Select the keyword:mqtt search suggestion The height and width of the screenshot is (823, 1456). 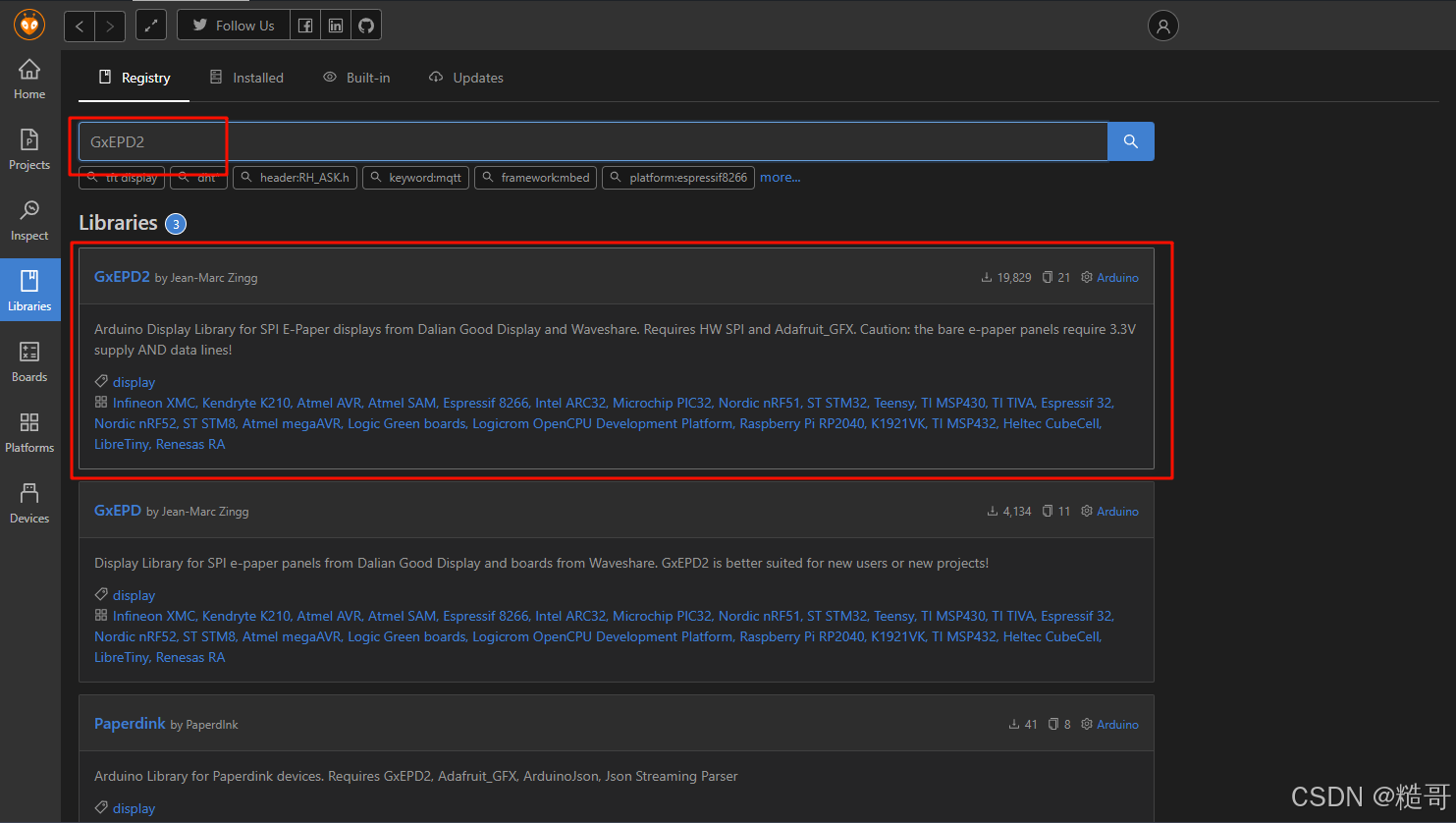(415, 178)
